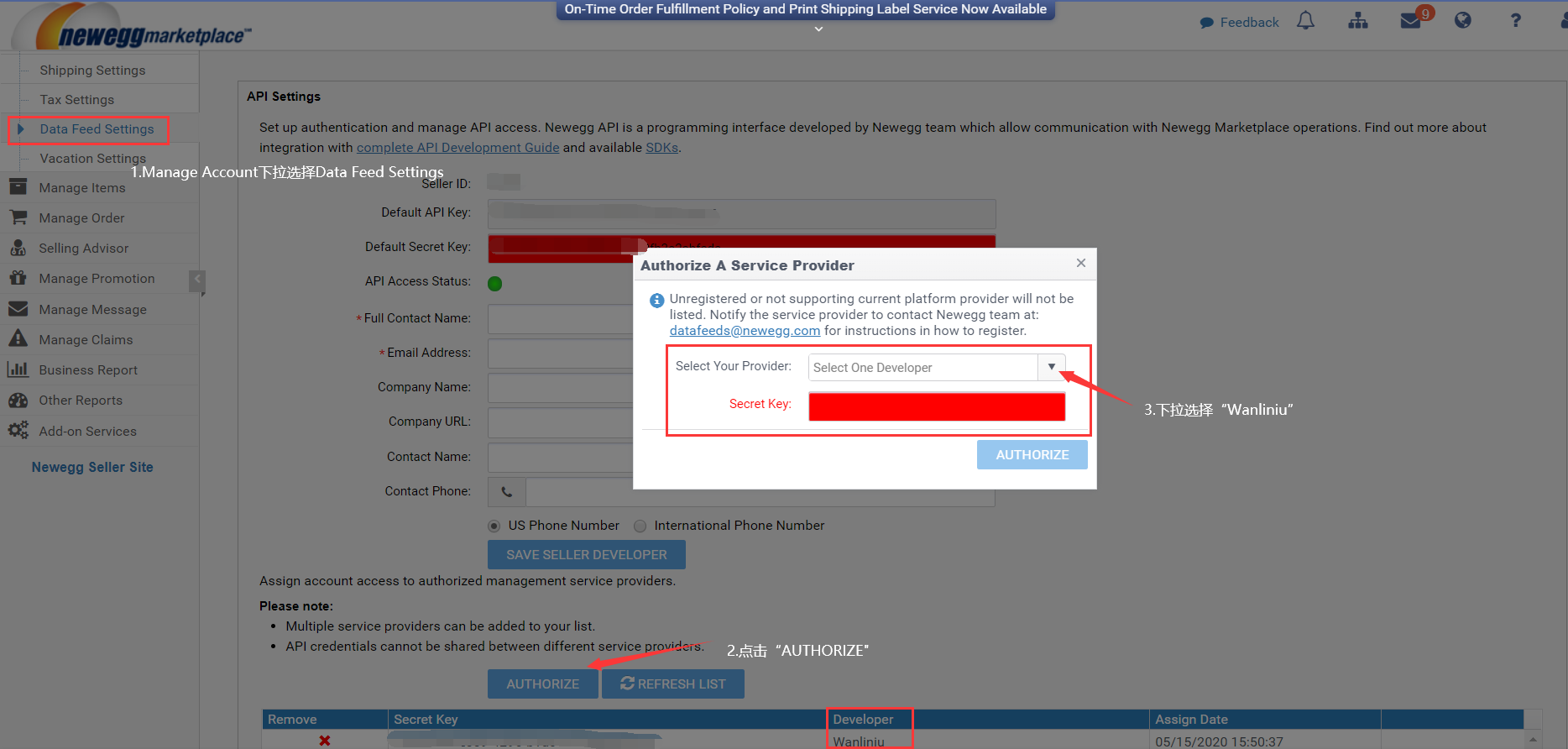Click the info icon in dialog
The width and height of the screenshot is (1568, 749).
coord(656,301)
